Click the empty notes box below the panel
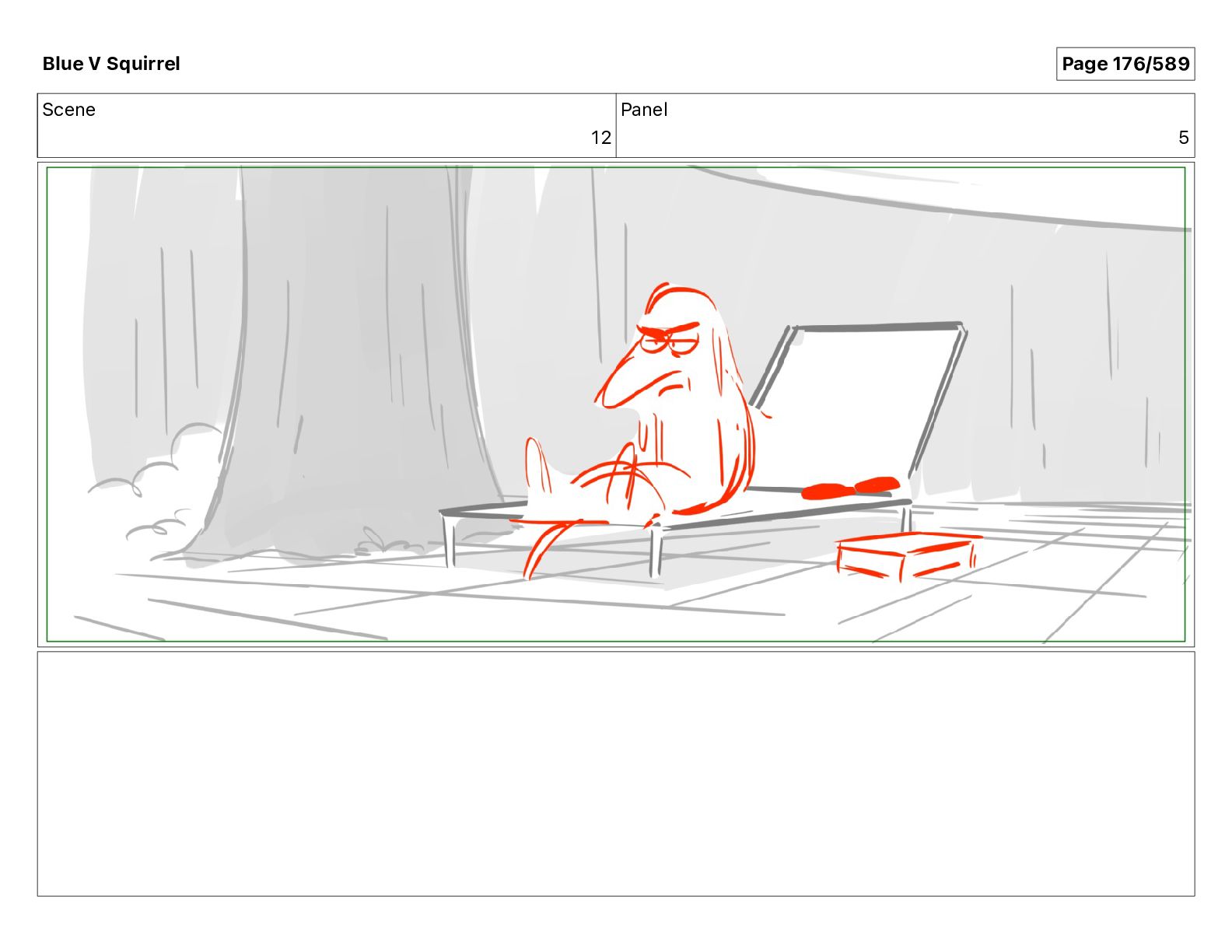 (x=616, y=774)
